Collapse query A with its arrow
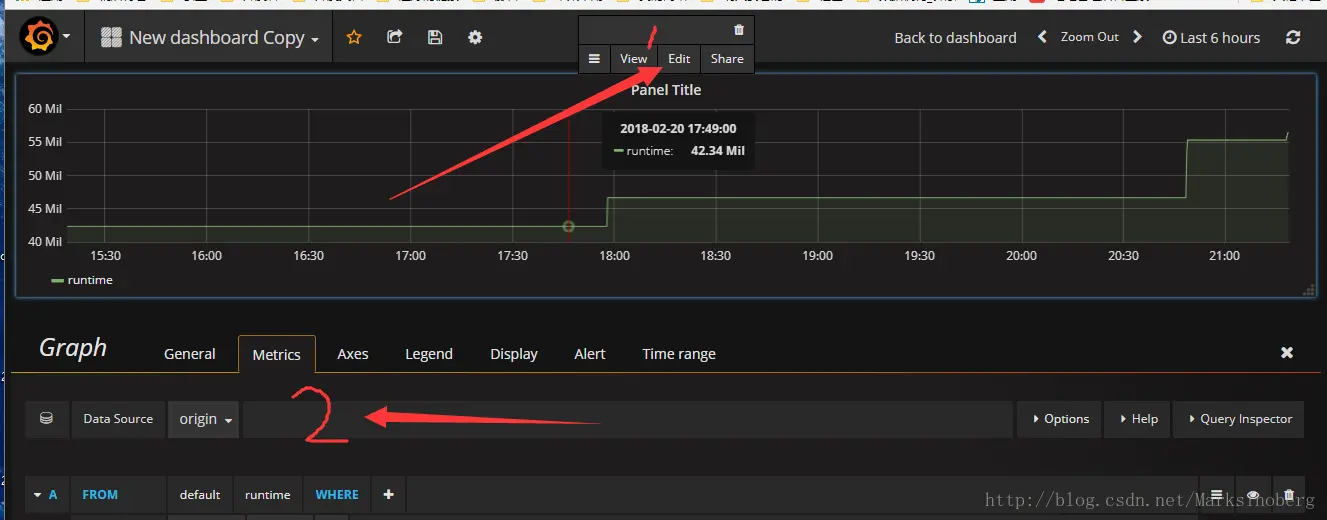This screenshot has height=520, width=1327. point(38,495)
